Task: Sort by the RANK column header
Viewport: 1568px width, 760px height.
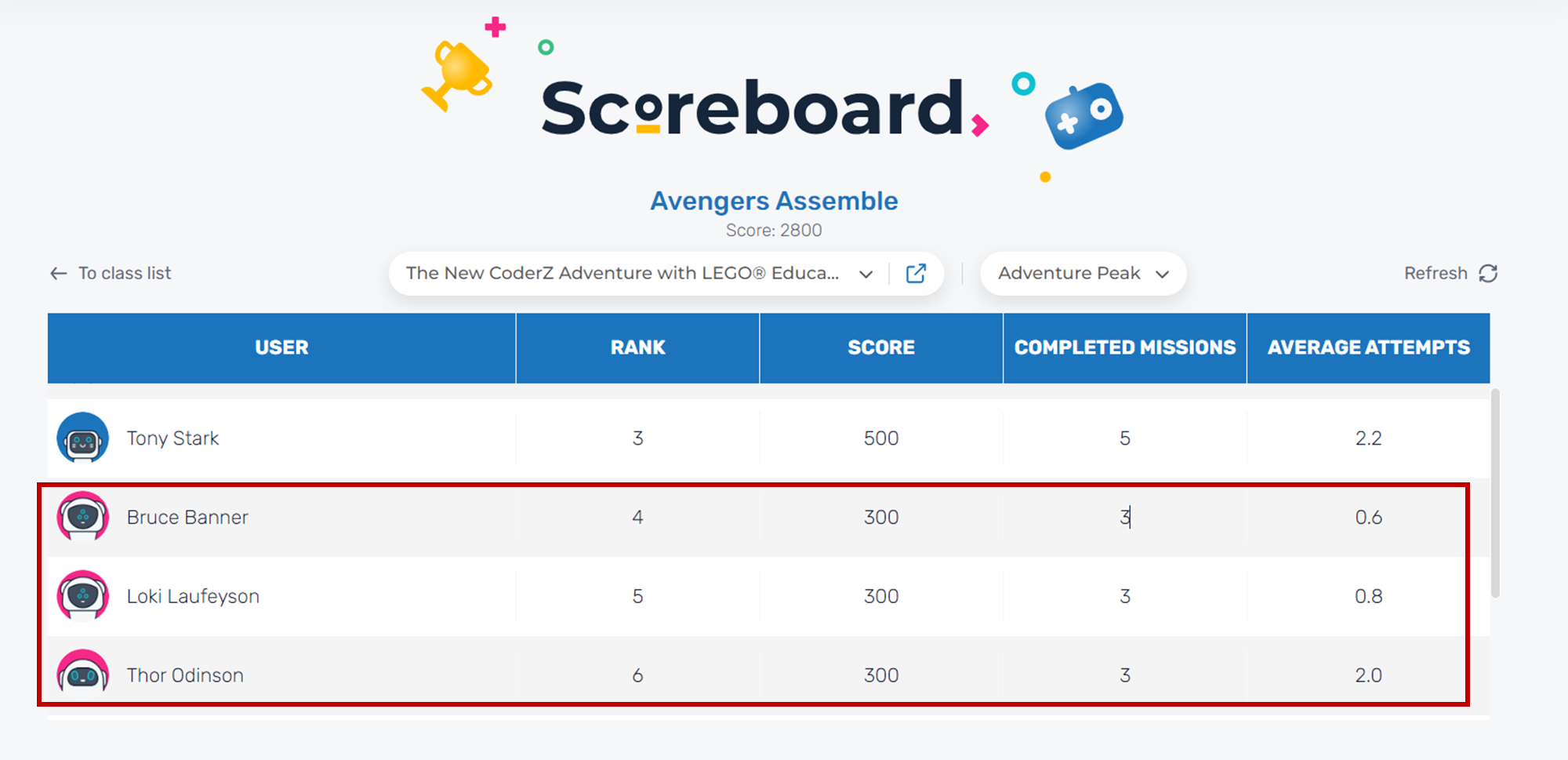Action: (x=637, y=347)
